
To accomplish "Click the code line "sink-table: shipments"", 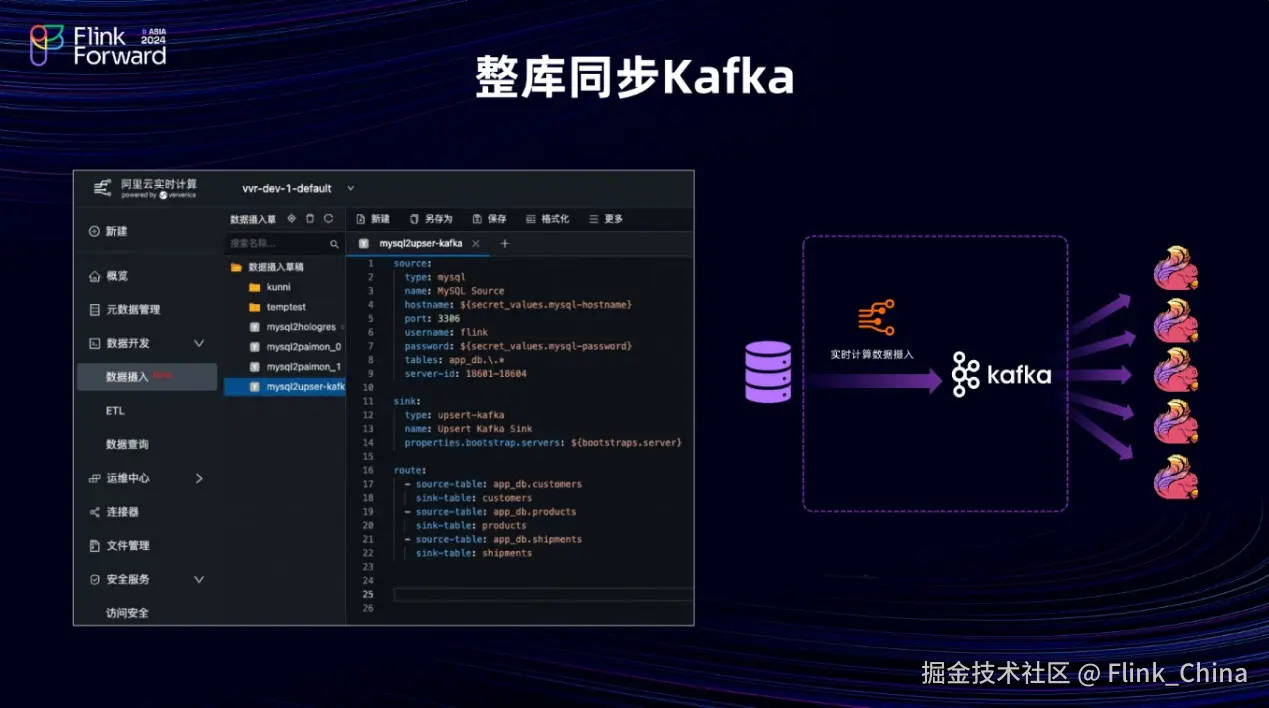I will (474, 553).
